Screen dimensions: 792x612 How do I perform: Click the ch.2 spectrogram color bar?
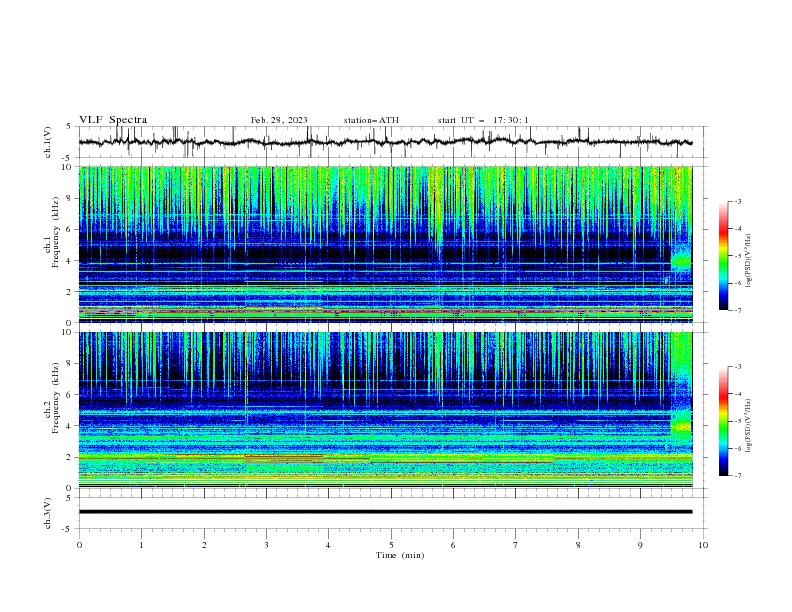[x=723, y=421]
